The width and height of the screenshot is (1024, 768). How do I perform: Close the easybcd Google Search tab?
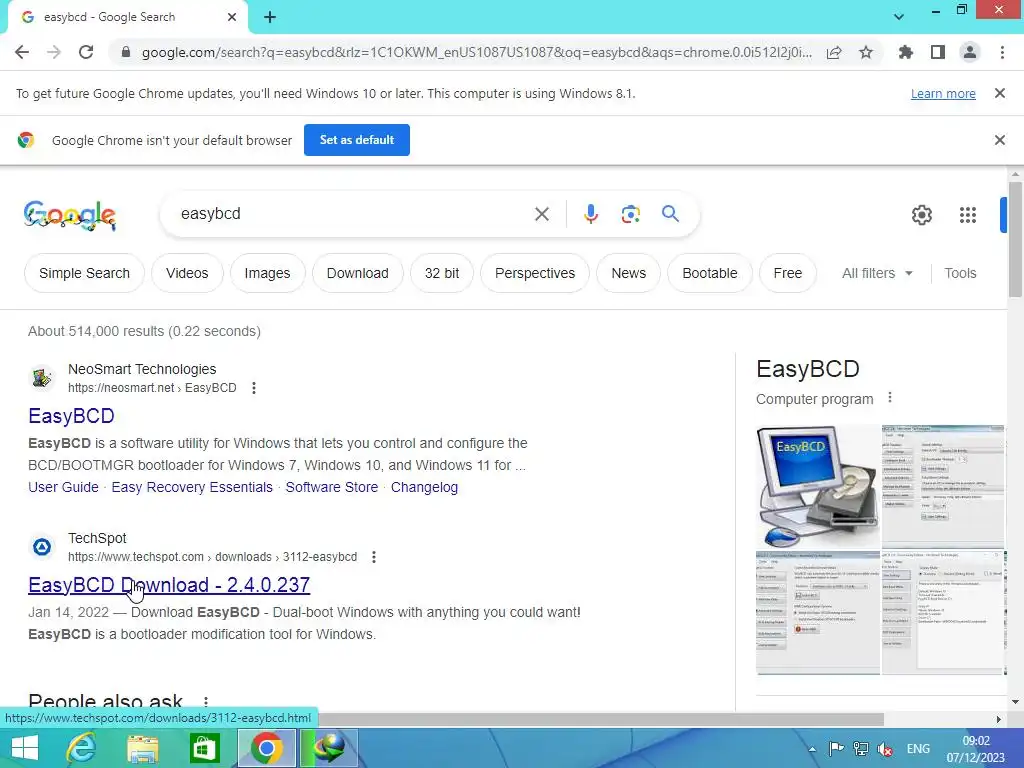pyautogui.click(x=232, y=17)
